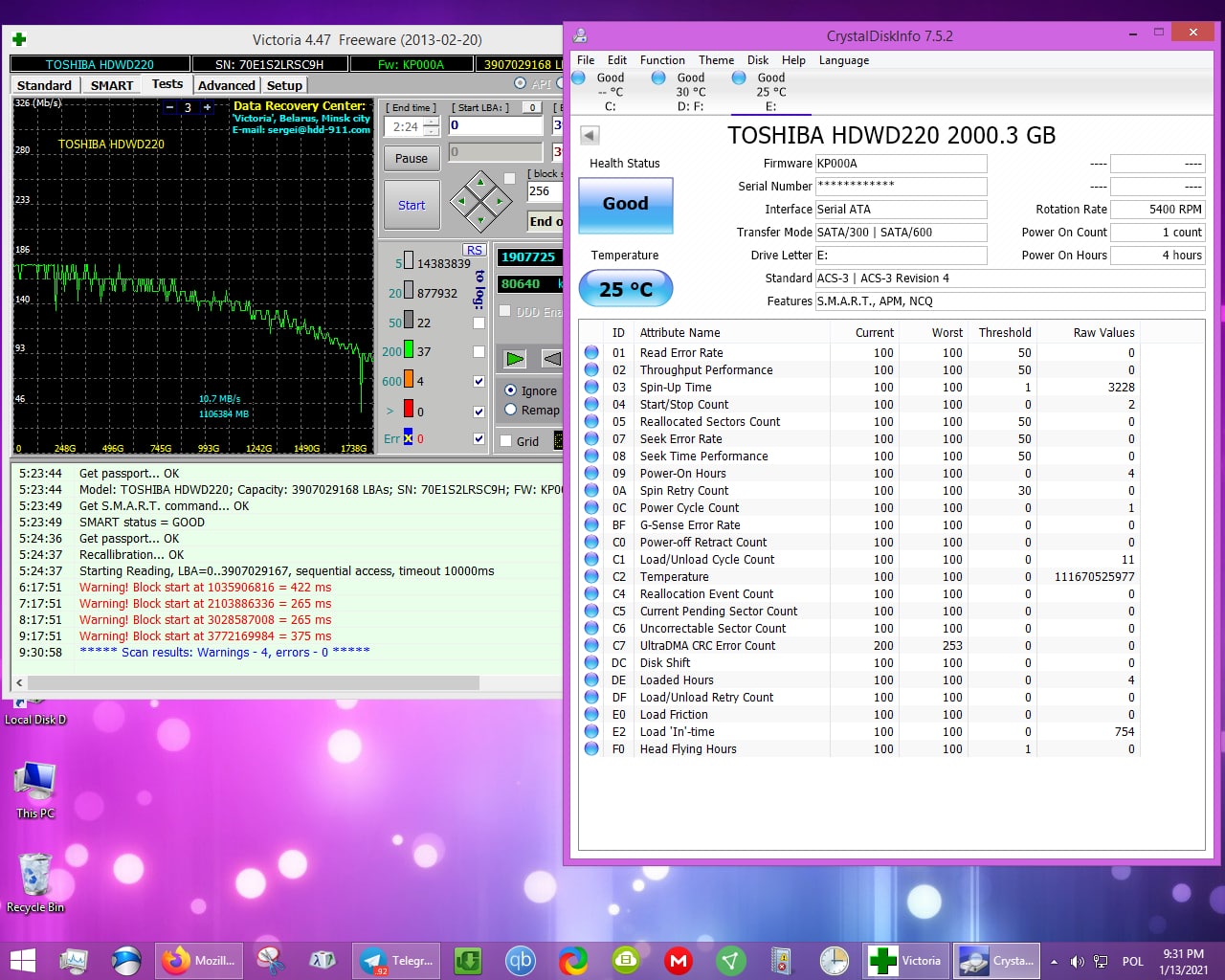The width and height of the screenshot is (1225, 980).
Task: Click the small 0 button beside Start LBA
Action: (533, 107)
